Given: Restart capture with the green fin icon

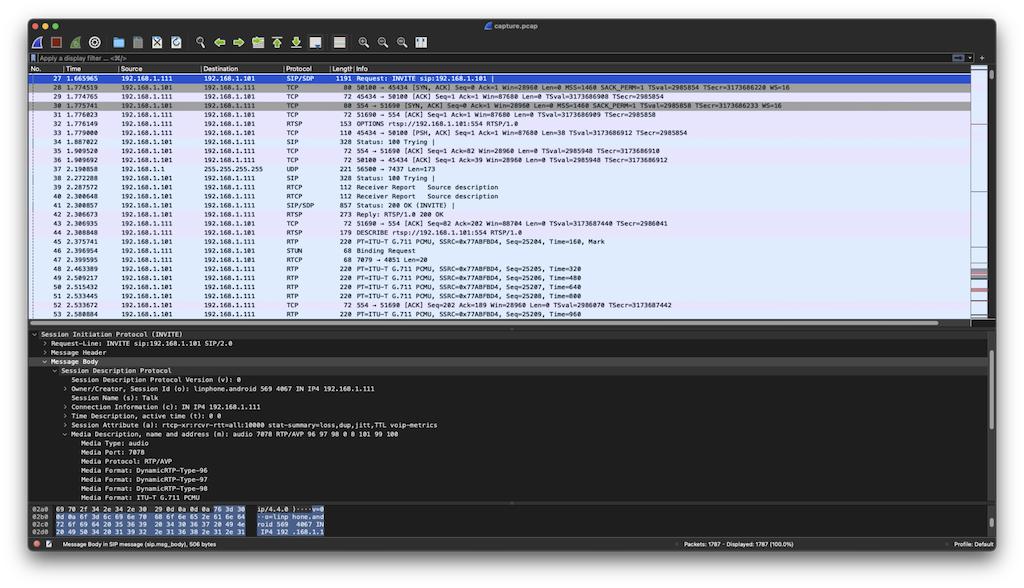Looking at the screenshot, I should [x=75, y=42].
